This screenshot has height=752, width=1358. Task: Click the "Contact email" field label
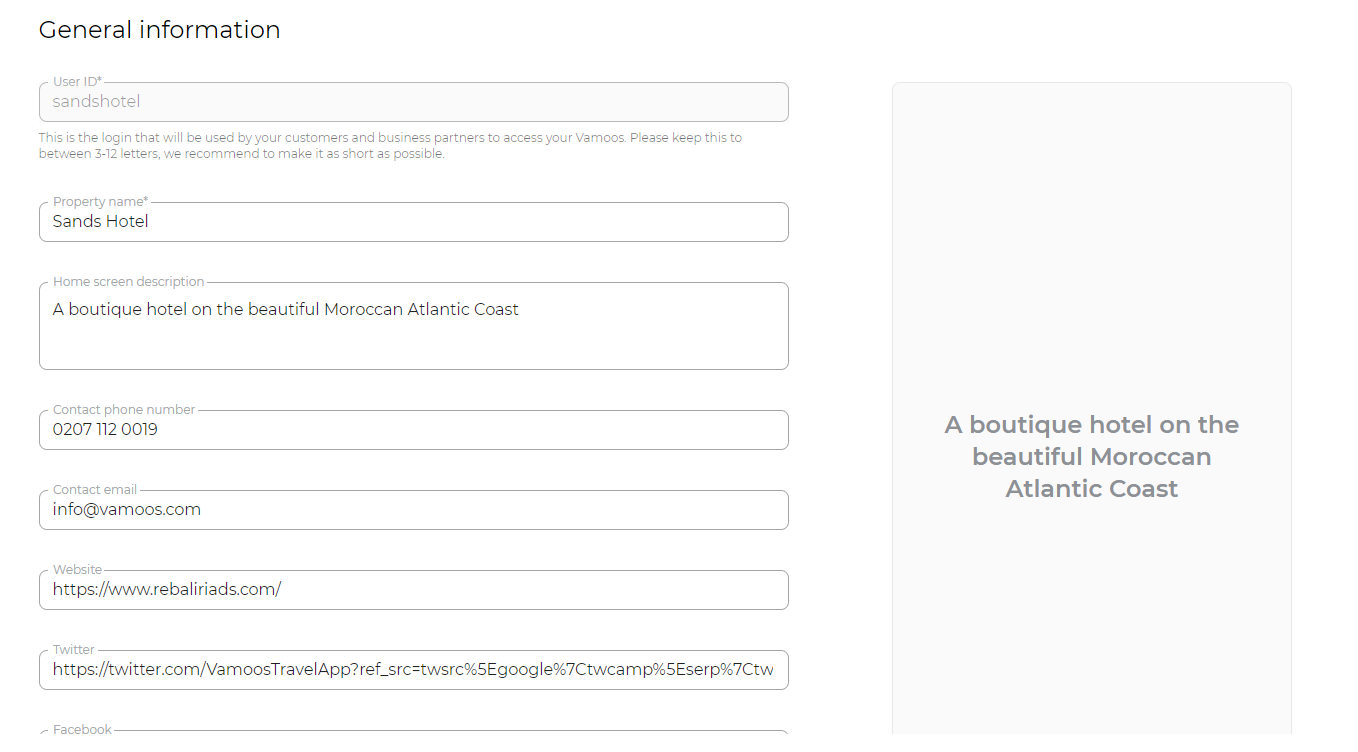[x=95, y=490]
